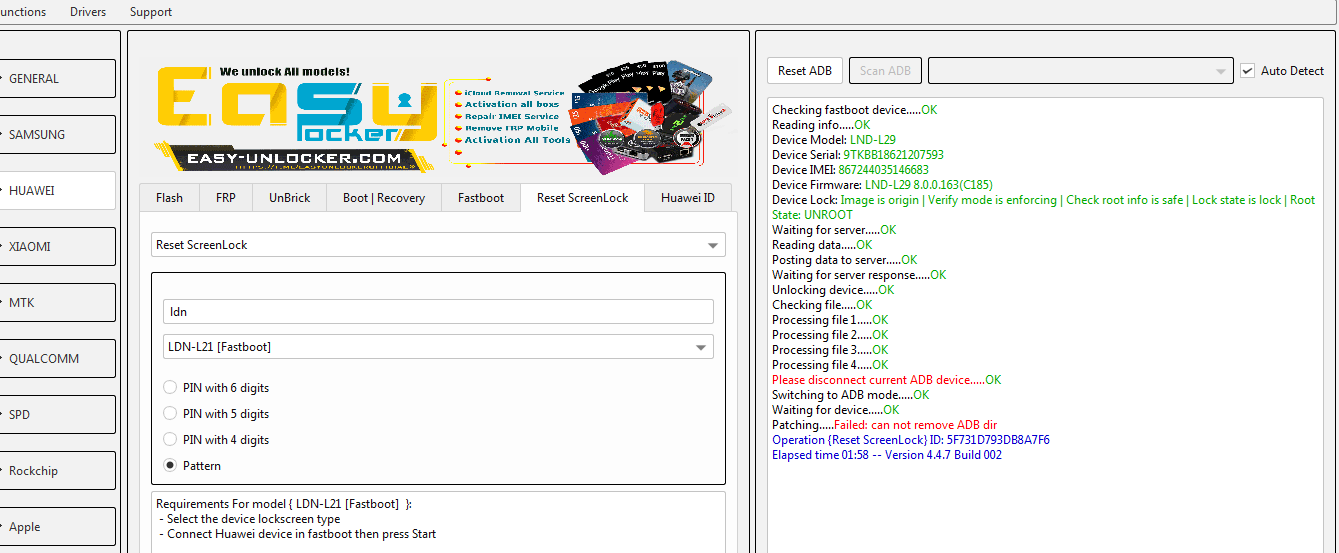Select the Pattern lock type
The width and height of the screenshot is (1339, 553).
(170, 466)
